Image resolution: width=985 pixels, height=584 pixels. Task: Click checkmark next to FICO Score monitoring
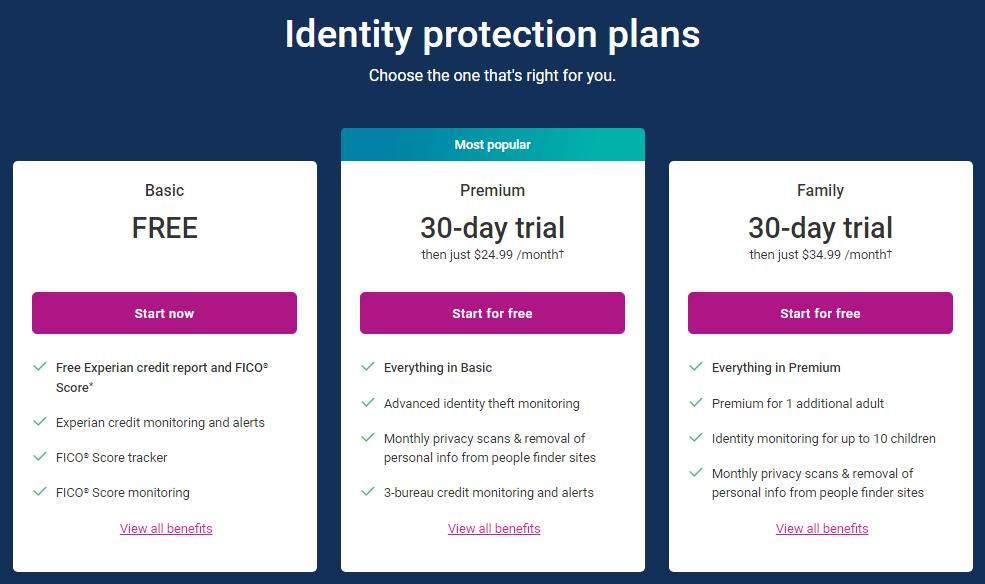[x=40, y=492]
